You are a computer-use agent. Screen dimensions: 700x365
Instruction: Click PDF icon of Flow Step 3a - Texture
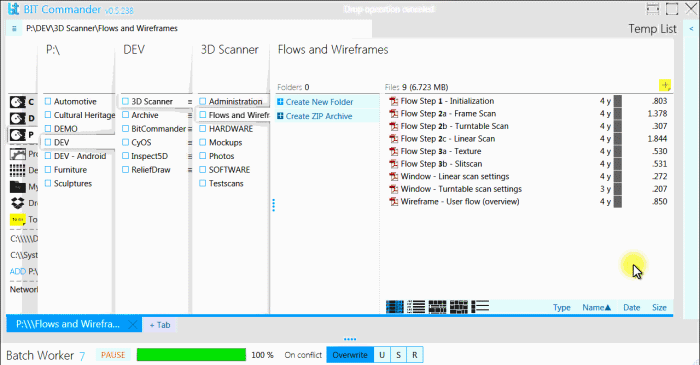coord(393,151)
